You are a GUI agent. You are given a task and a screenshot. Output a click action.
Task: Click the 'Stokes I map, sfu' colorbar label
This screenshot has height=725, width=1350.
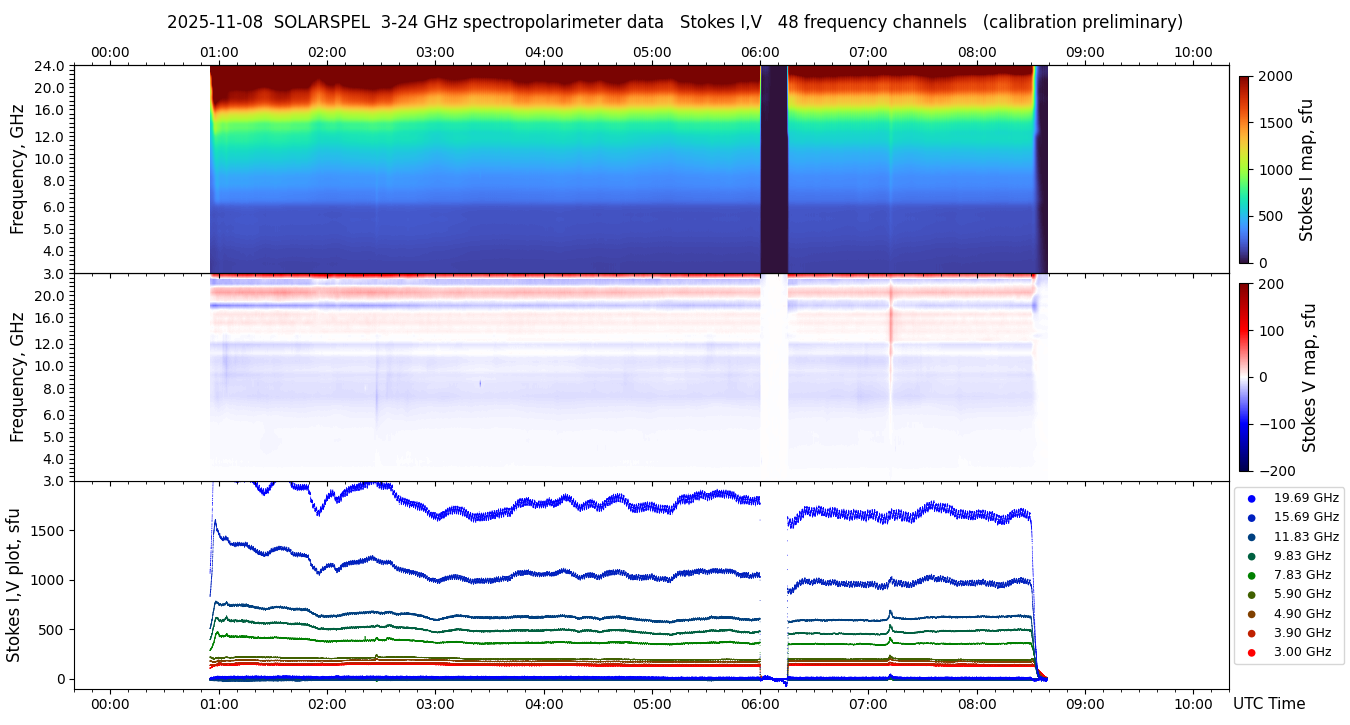1306,169
